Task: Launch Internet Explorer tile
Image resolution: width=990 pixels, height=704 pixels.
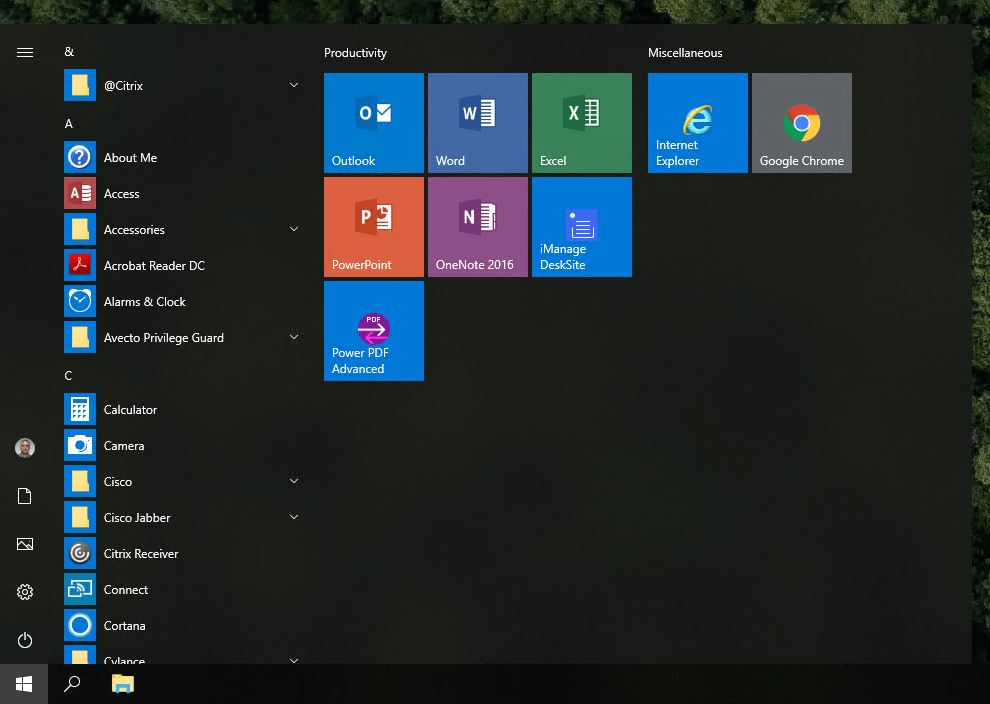Action: [x=698, y=123]
